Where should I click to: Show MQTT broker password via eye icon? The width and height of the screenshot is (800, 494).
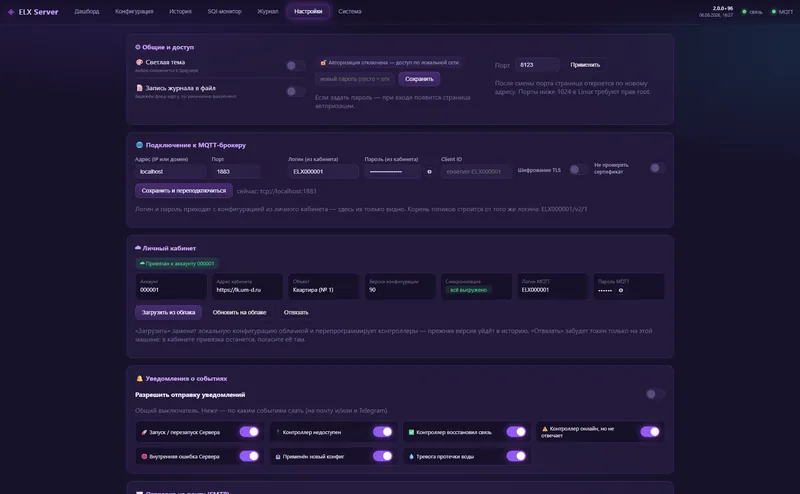pos(430,172)
